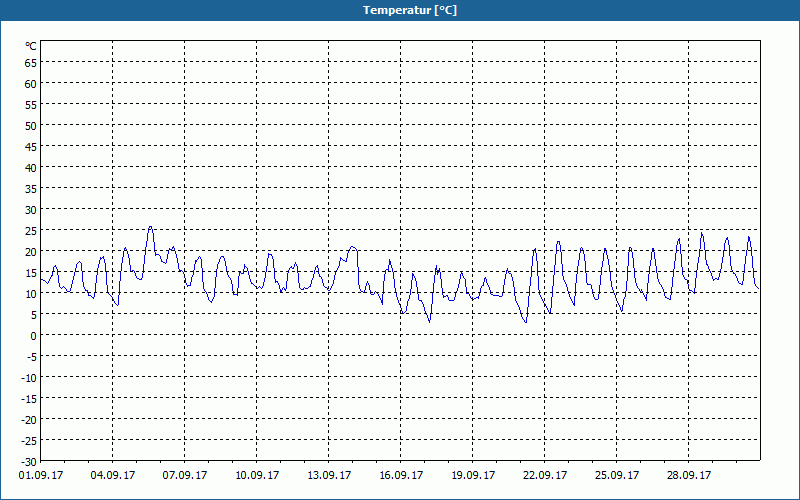Screen dimensions: 800x500
Task: Click the -15 y-axis label
Action: coord(29,398)
